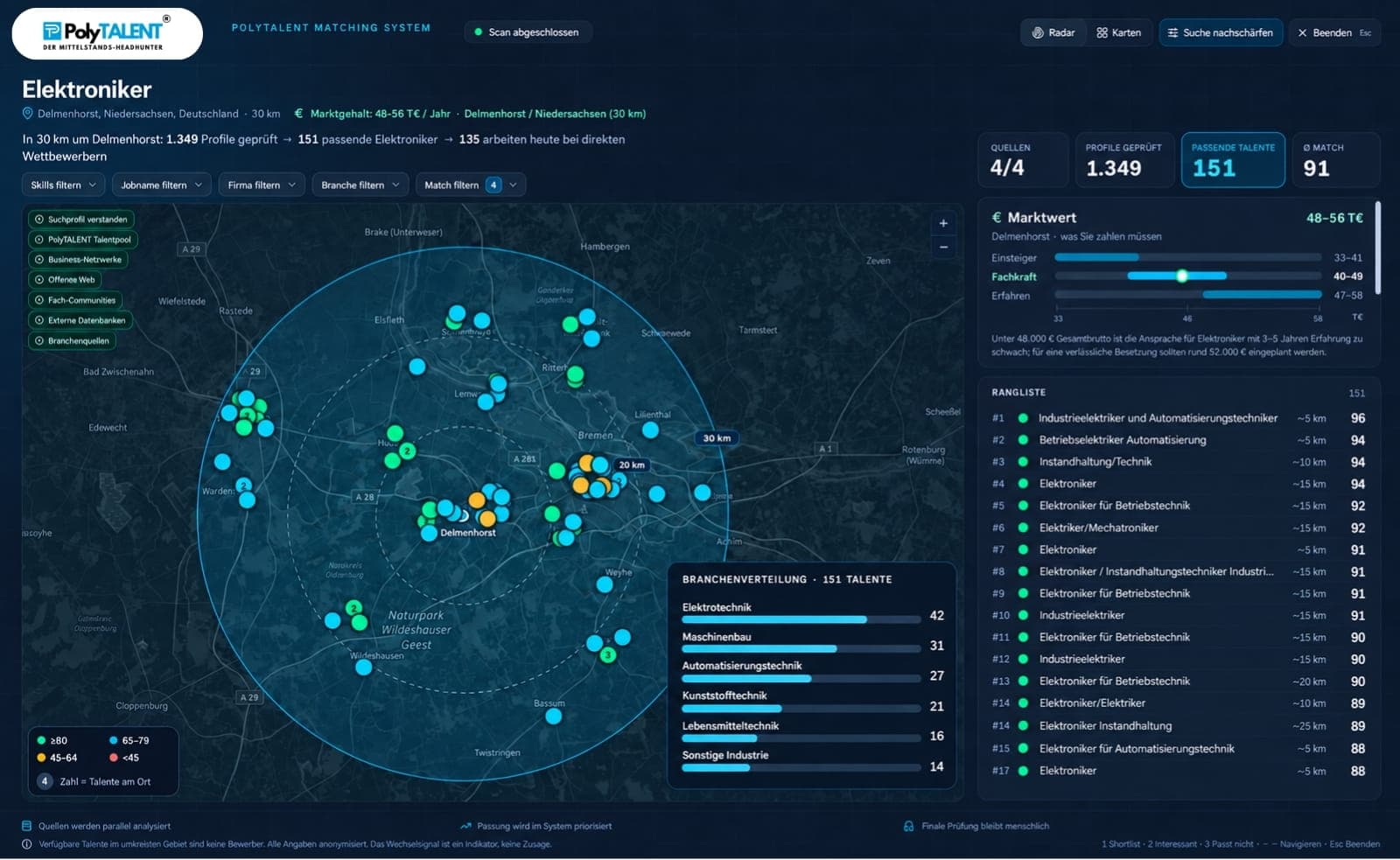The width and height of the screenshot is (1400, 860).
Task: Open the Jobname filtern dropdown
Action: (x=161, y=185)
